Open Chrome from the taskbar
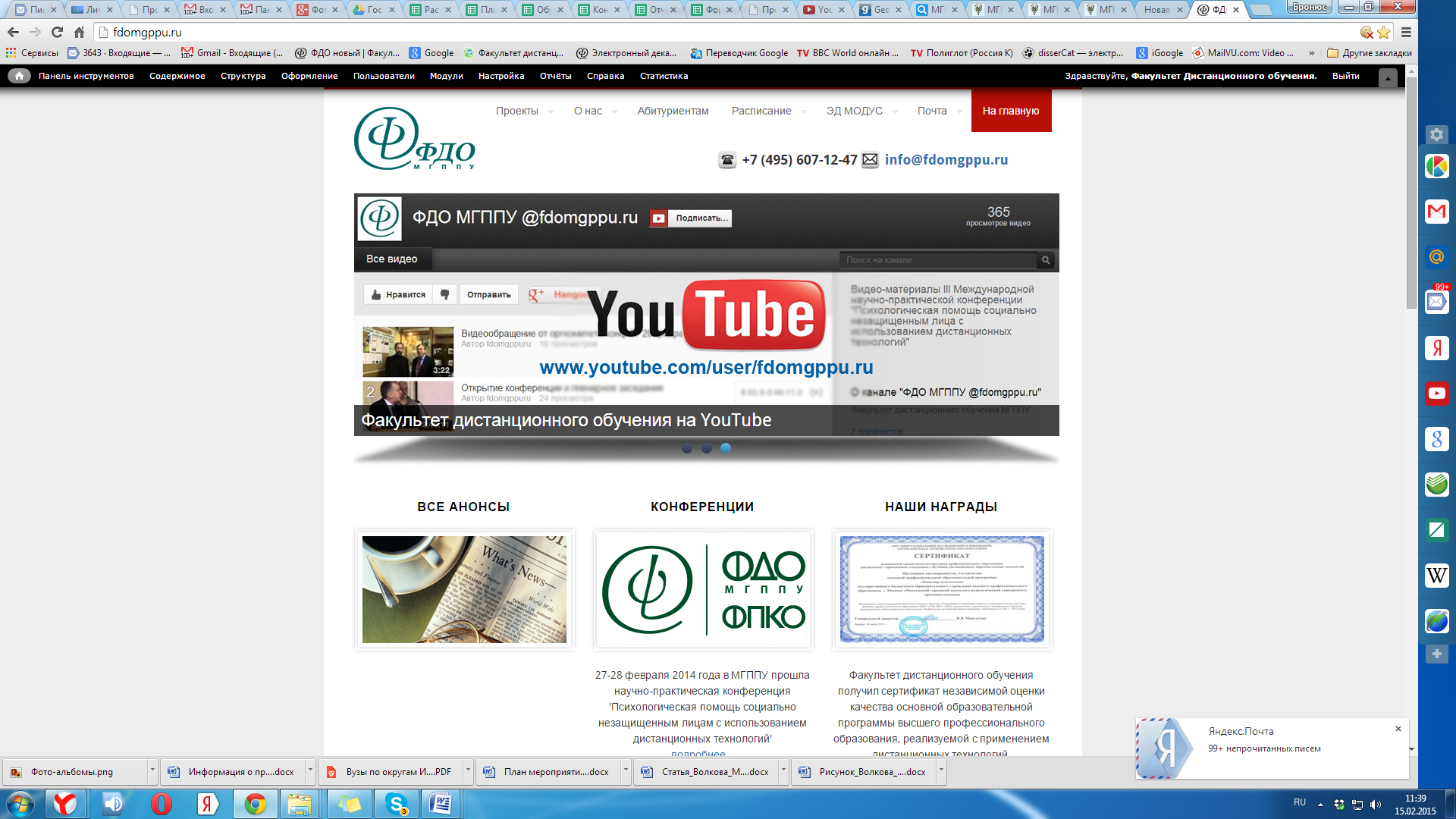The height and width of the screenshot is (819, 1456). (x=255, y=804)
